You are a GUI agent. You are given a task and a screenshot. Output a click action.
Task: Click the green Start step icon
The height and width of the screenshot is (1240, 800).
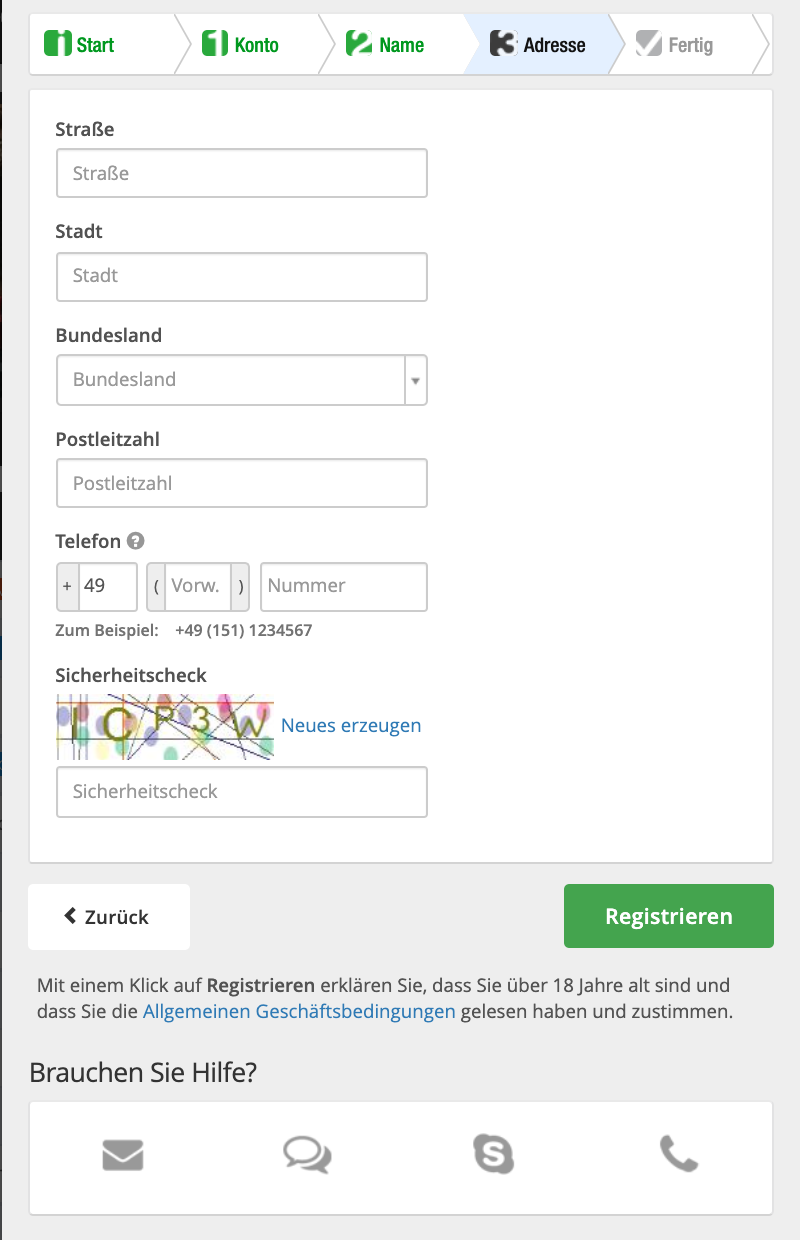[x=58, y=43]
